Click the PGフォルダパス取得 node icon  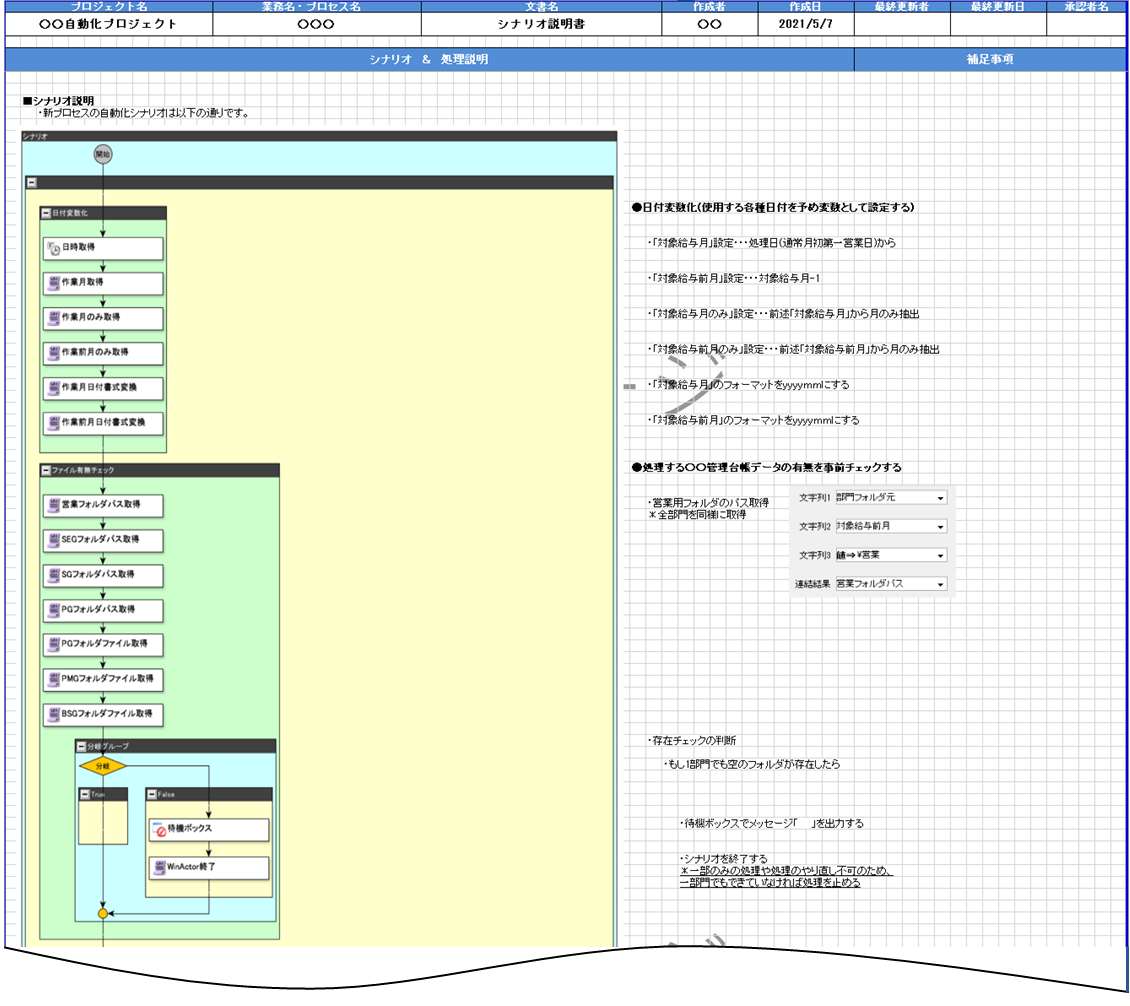[x=53, y=610]
